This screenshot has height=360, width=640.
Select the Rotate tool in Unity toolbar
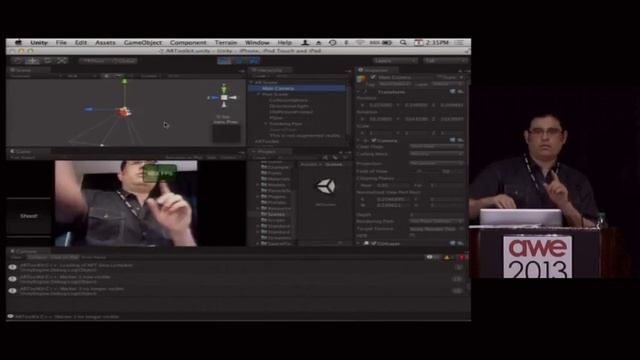pos(47,61)
